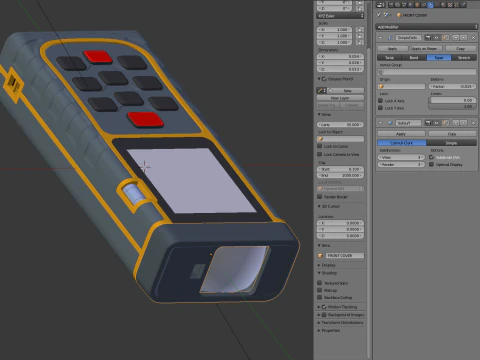Enable Render Border checkbox
480x360 pixels.
coord(319,197)
